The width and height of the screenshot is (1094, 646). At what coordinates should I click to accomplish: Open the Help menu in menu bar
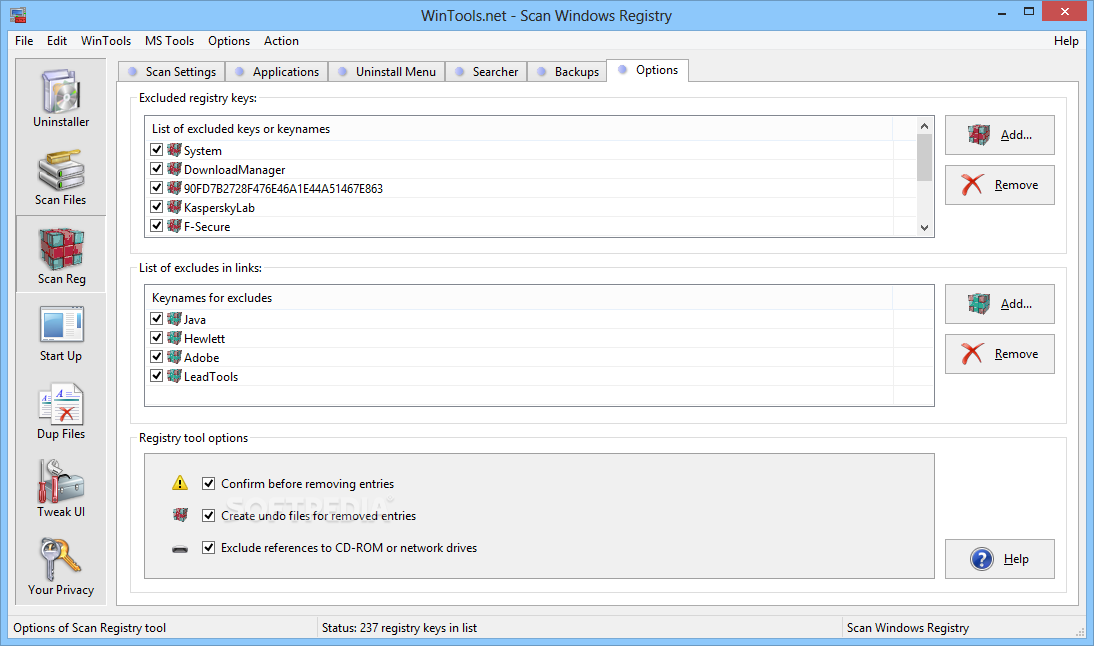click(1066, 40)
